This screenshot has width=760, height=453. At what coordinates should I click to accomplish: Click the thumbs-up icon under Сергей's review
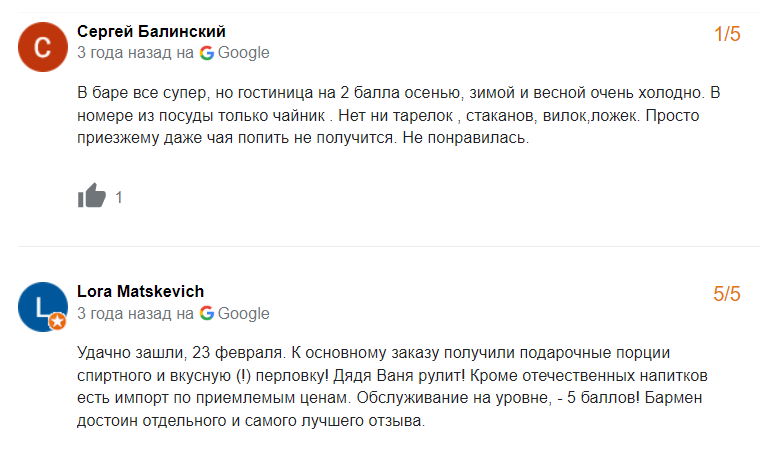[x=92, y=196]
